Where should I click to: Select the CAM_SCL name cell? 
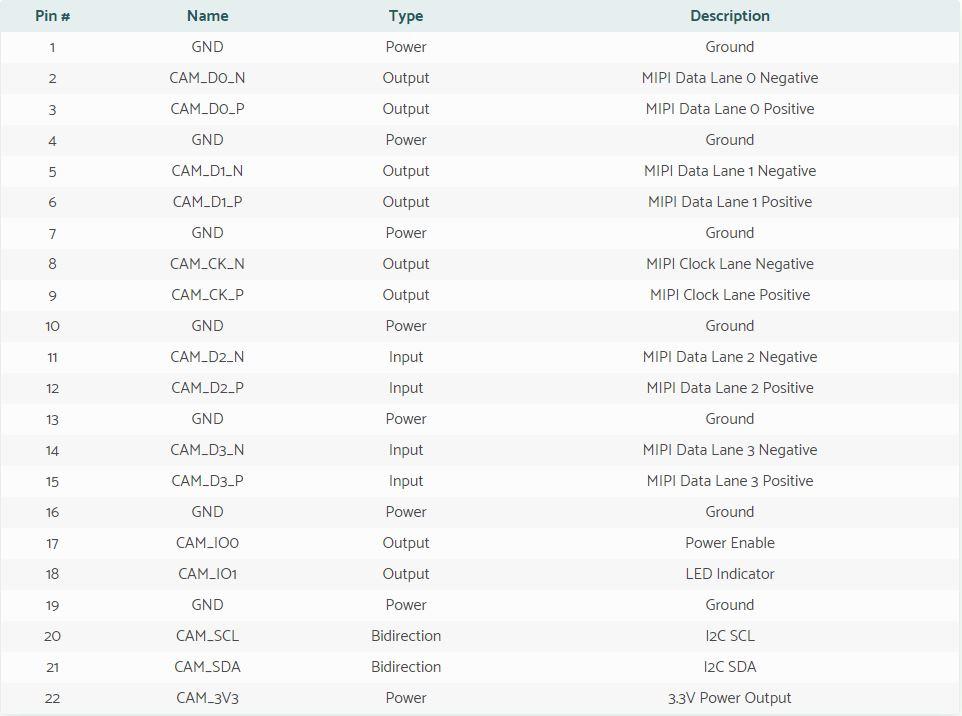(207, 636)
